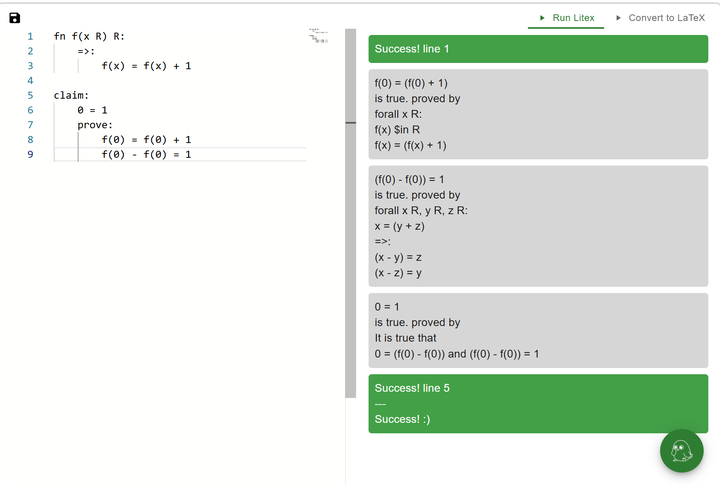The width and height of the screenshot is (720, 485).
Task: Click the code minimap thumbnail
Action: coord(318,35)
